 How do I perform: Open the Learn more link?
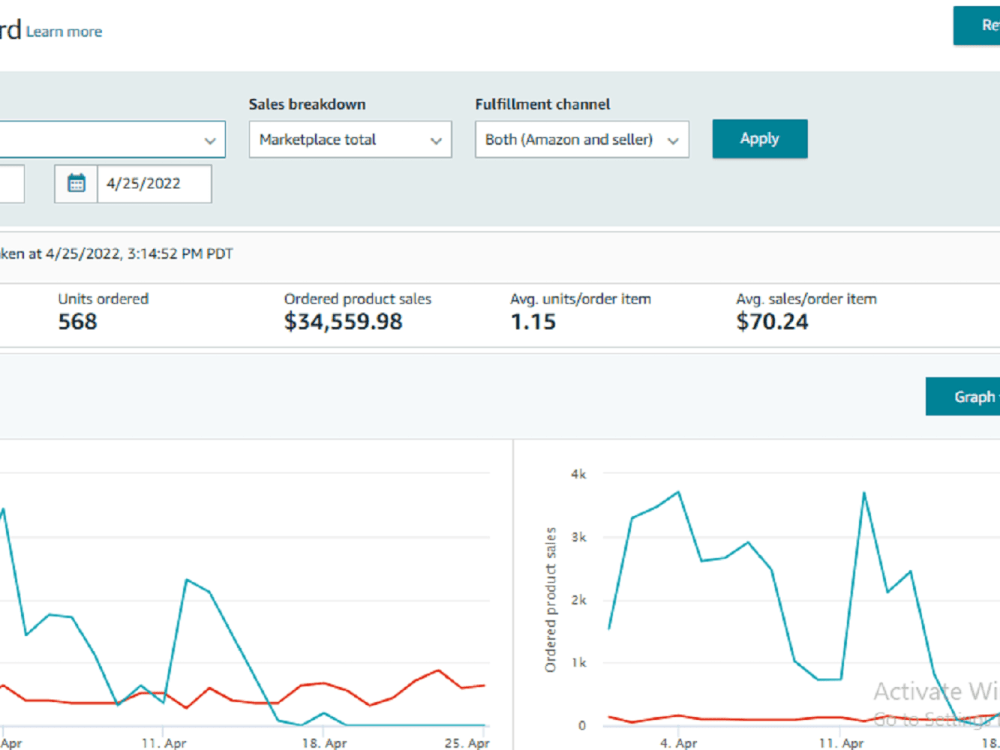click(x=64, y=32)
